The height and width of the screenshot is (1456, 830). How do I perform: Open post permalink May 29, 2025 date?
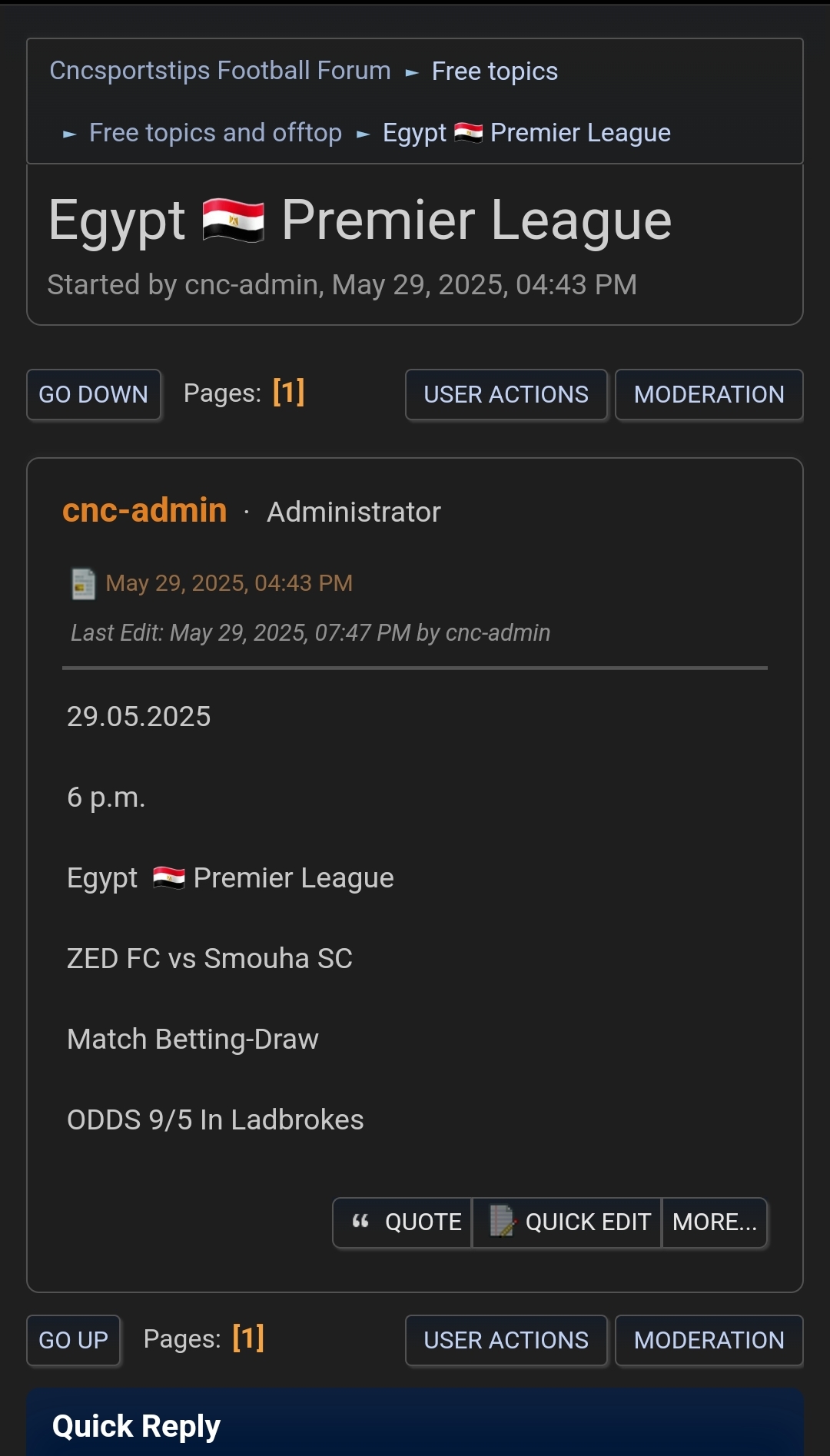point(229,583)
